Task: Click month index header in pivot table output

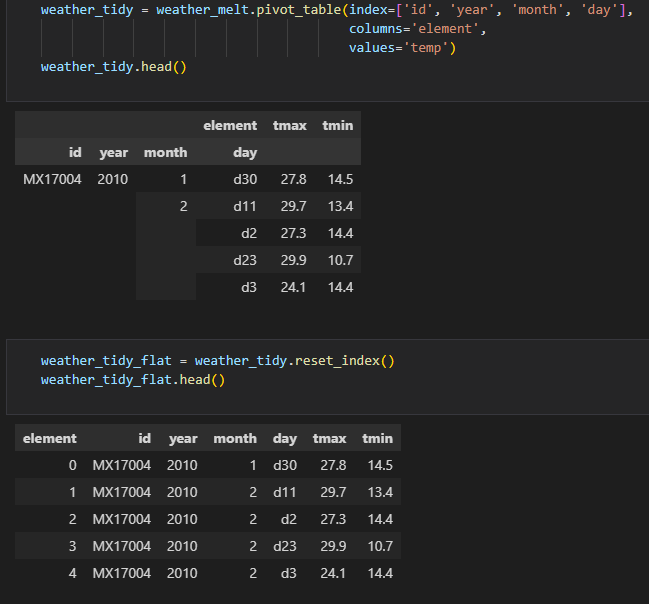Action: coord(166,152)
